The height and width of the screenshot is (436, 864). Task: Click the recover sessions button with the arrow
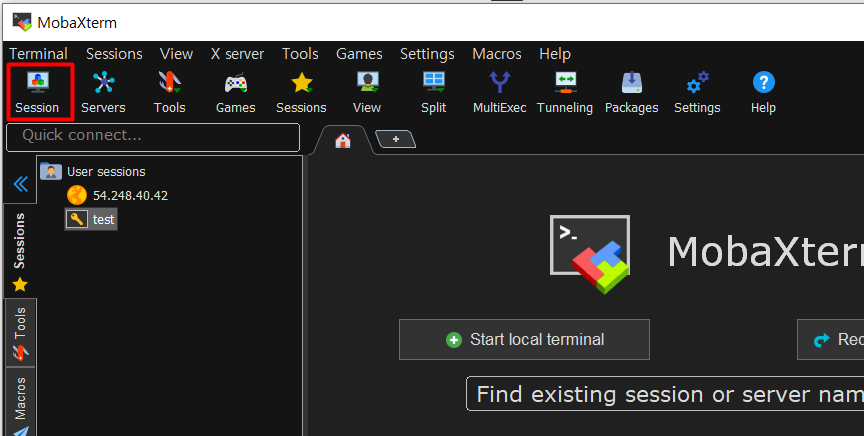830,340
